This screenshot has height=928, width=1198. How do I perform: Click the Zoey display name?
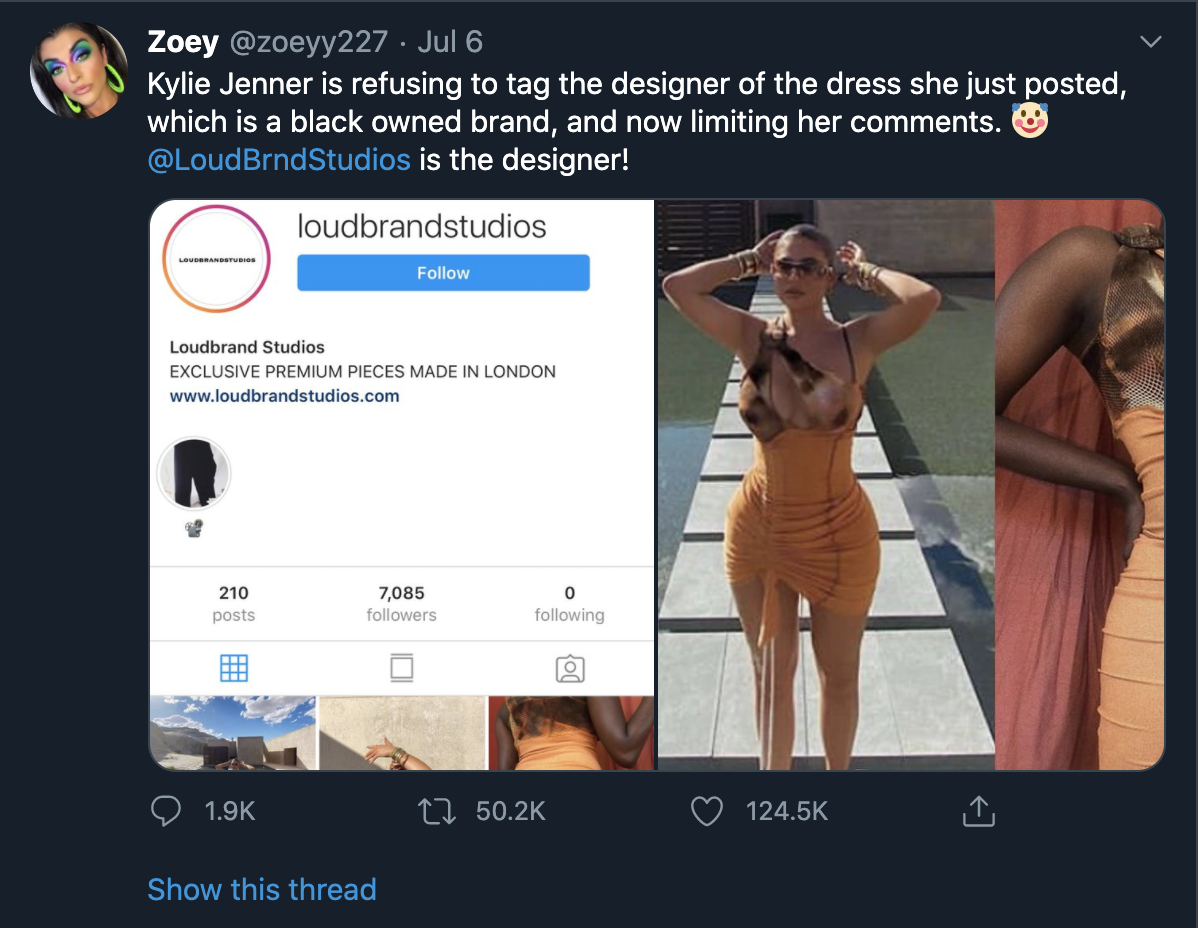tap(182, 42)
